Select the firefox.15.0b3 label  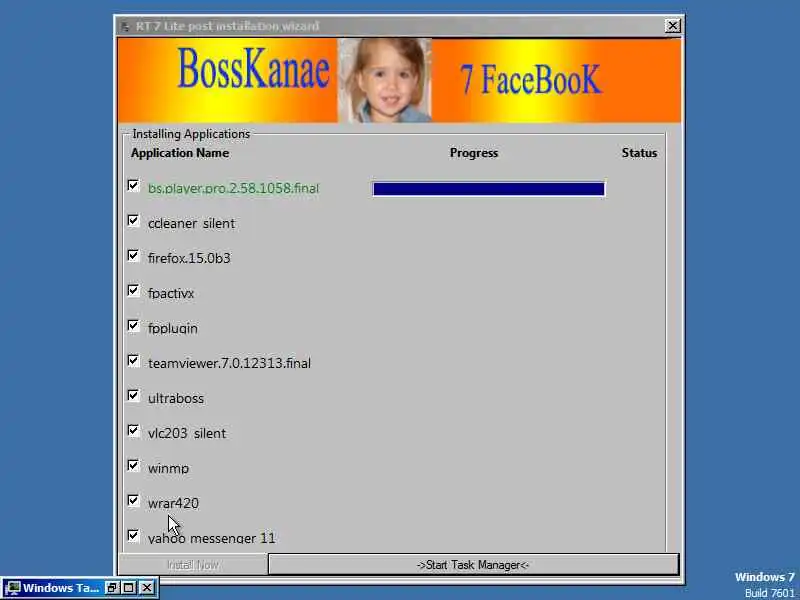click(189, 258)
